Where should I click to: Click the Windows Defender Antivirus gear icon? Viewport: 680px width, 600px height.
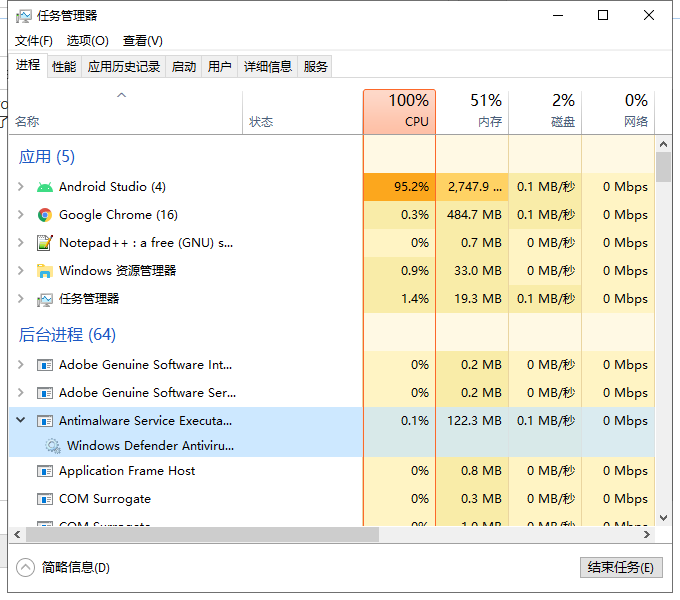pos(53,446)
